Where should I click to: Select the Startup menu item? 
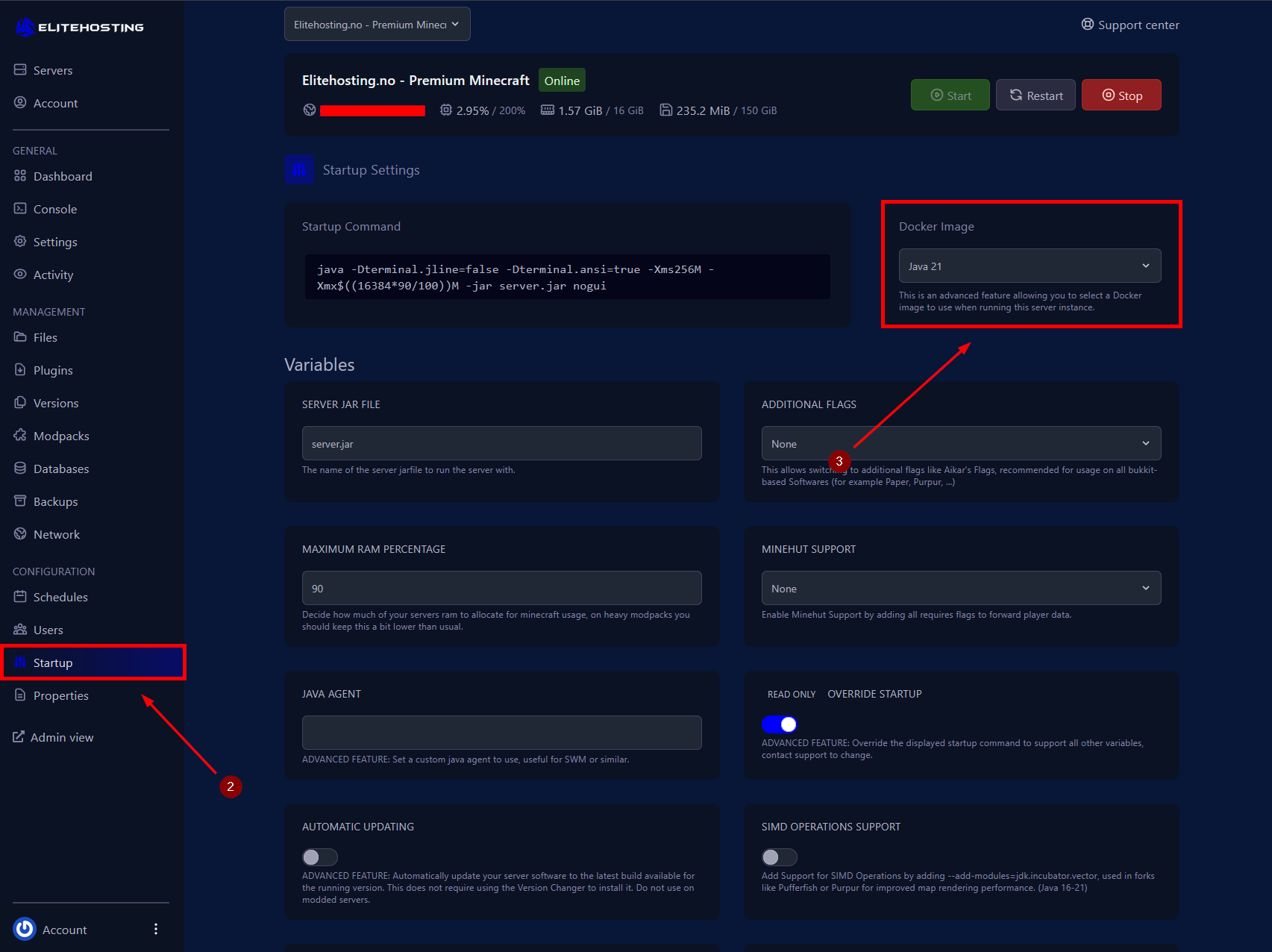point(94,663)
